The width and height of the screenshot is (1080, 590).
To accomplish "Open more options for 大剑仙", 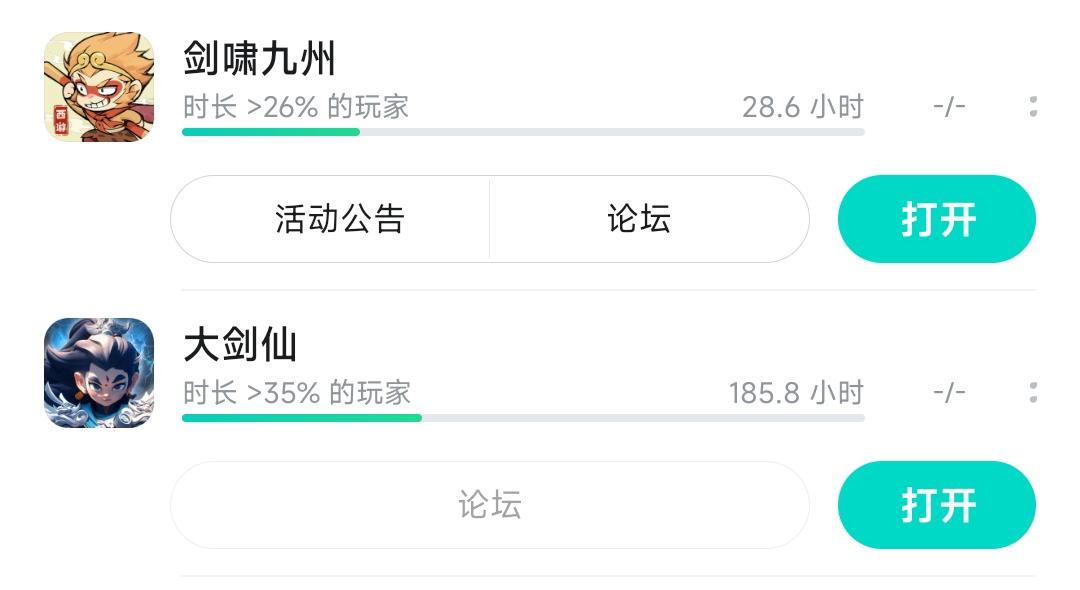I will [x=1033, y=393].
